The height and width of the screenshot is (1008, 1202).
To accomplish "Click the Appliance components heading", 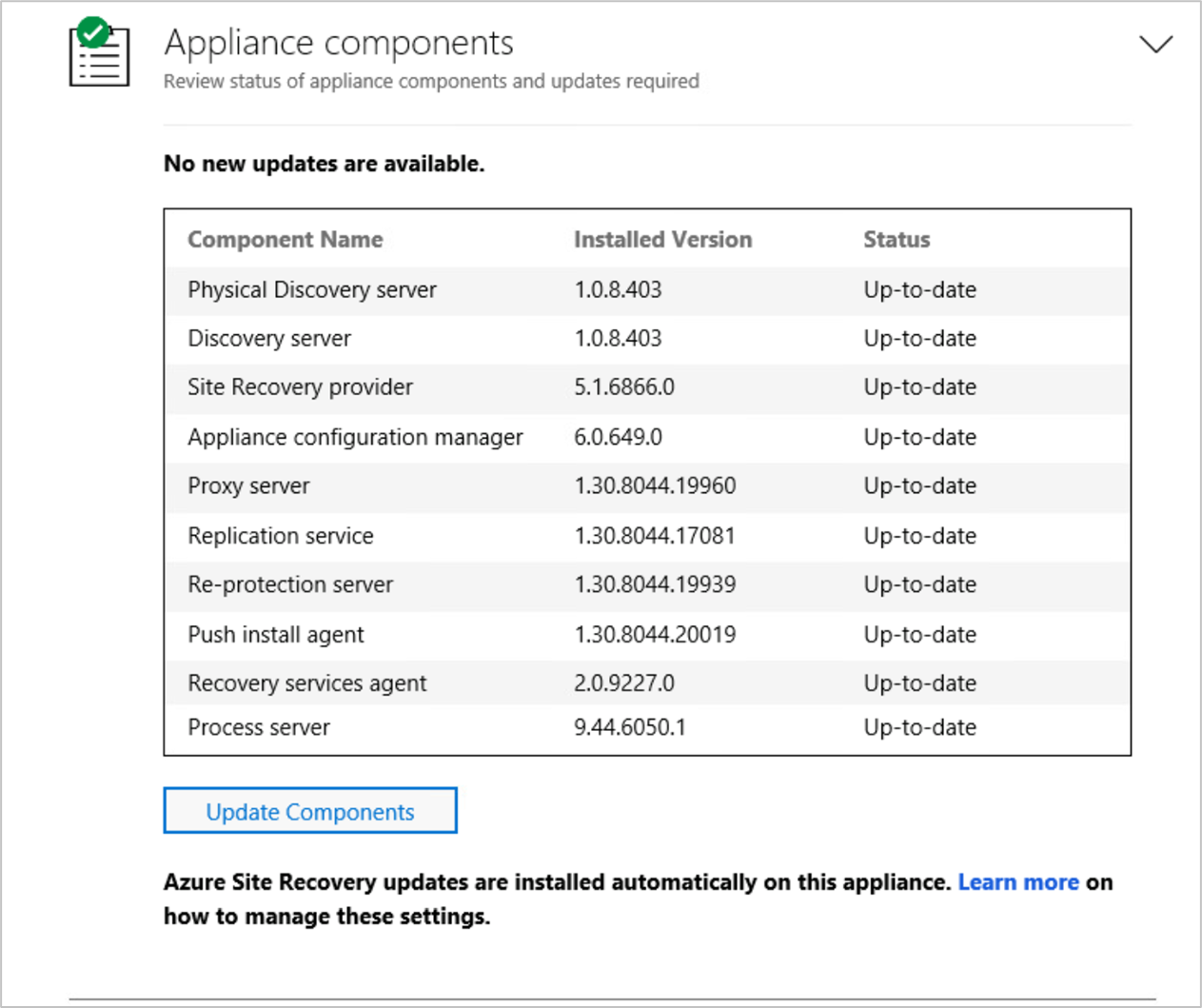I will 339,43.
